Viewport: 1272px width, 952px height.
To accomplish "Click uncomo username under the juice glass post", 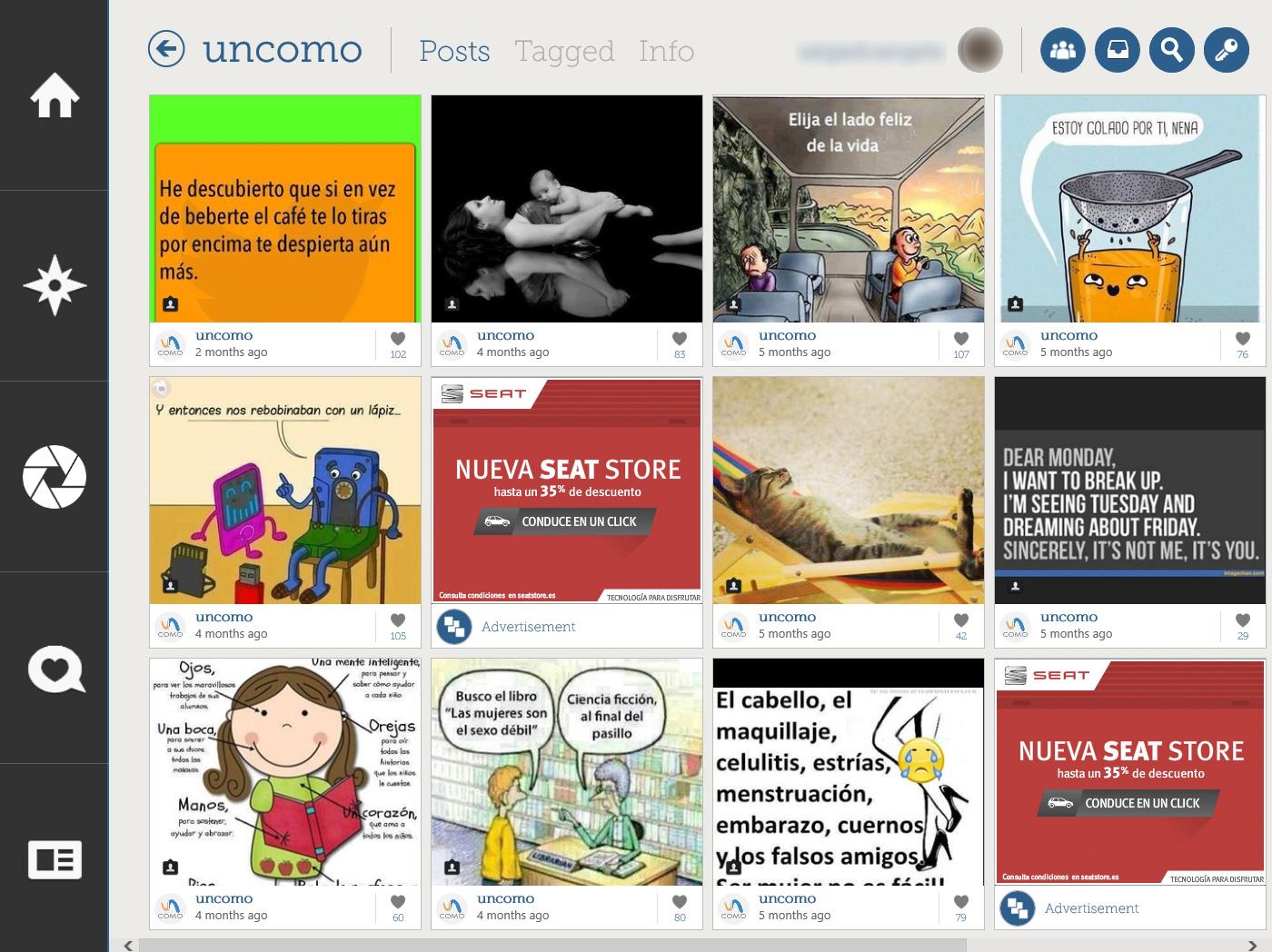I will pyautogui.click(x=1068, y=335).
